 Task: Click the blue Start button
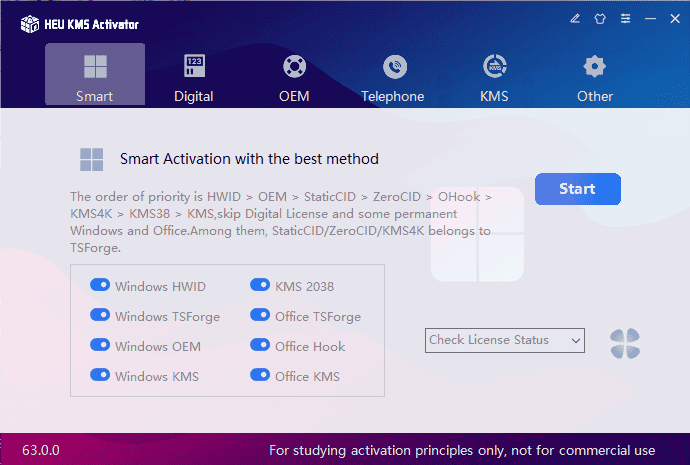click(x=578, y=189)
